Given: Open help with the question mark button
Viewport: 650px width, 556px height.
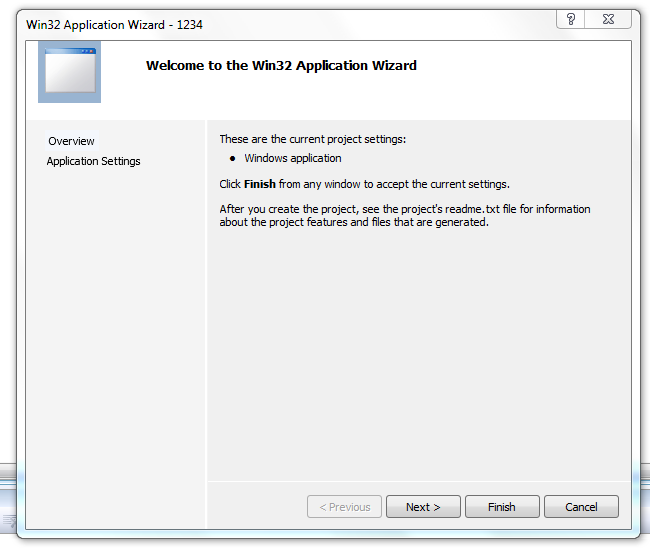Looking at the screenshot, I should 570,19.
